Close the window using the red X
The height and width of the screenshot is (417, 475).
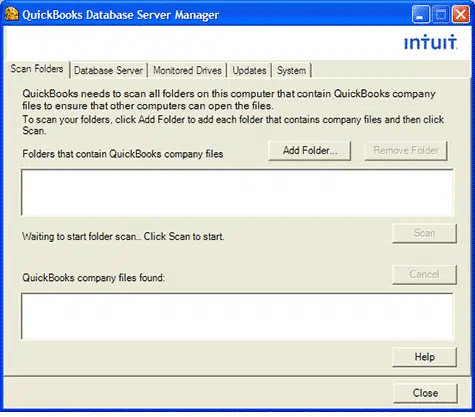[x=461, y=14]
